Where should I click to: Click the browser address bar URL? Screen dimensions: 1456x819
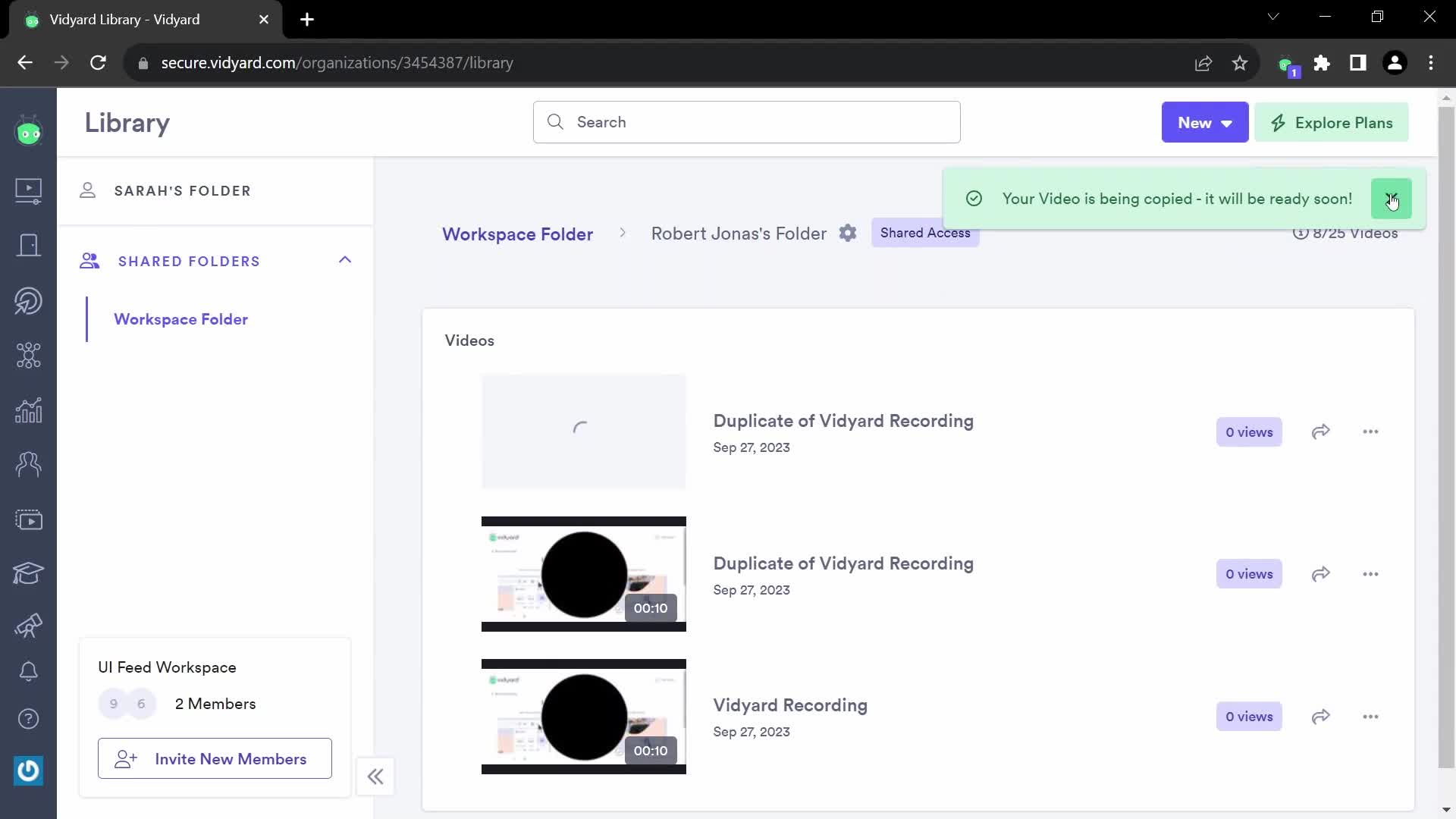tap(337, 63)
